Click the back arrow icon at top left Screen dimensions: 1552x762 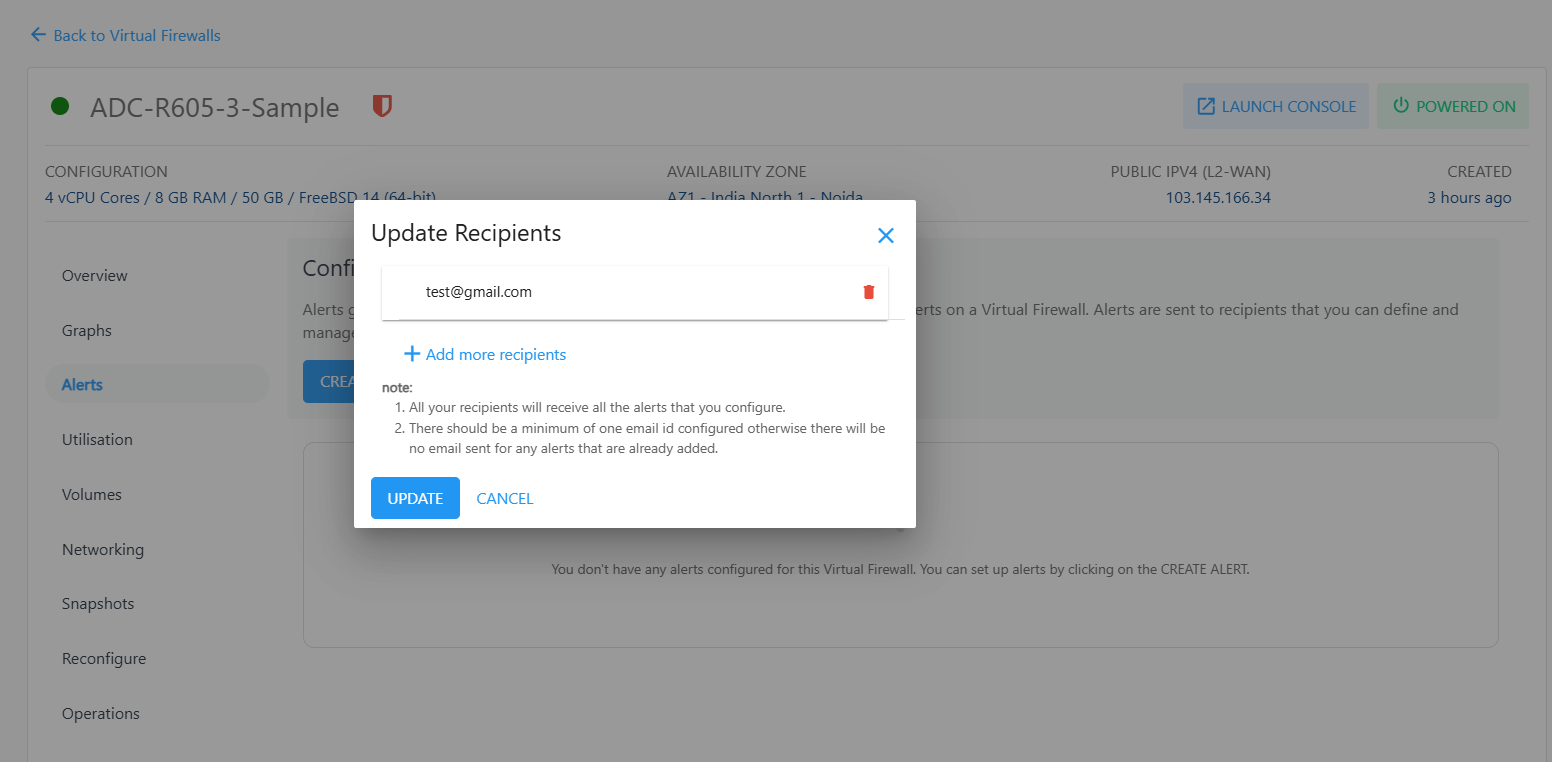point(37,34)
